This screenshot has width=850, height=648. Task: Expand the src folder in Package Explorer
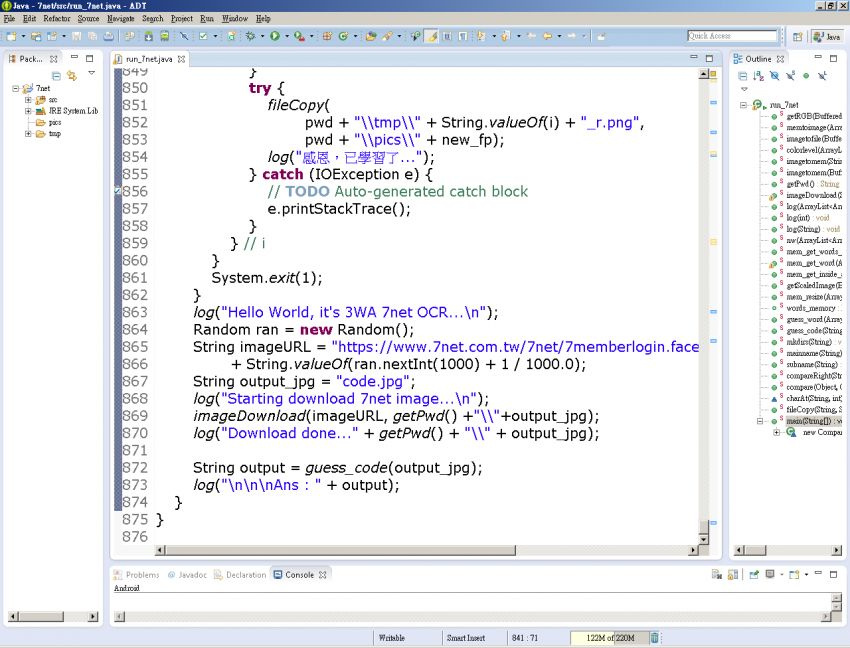tap(27, 100)
